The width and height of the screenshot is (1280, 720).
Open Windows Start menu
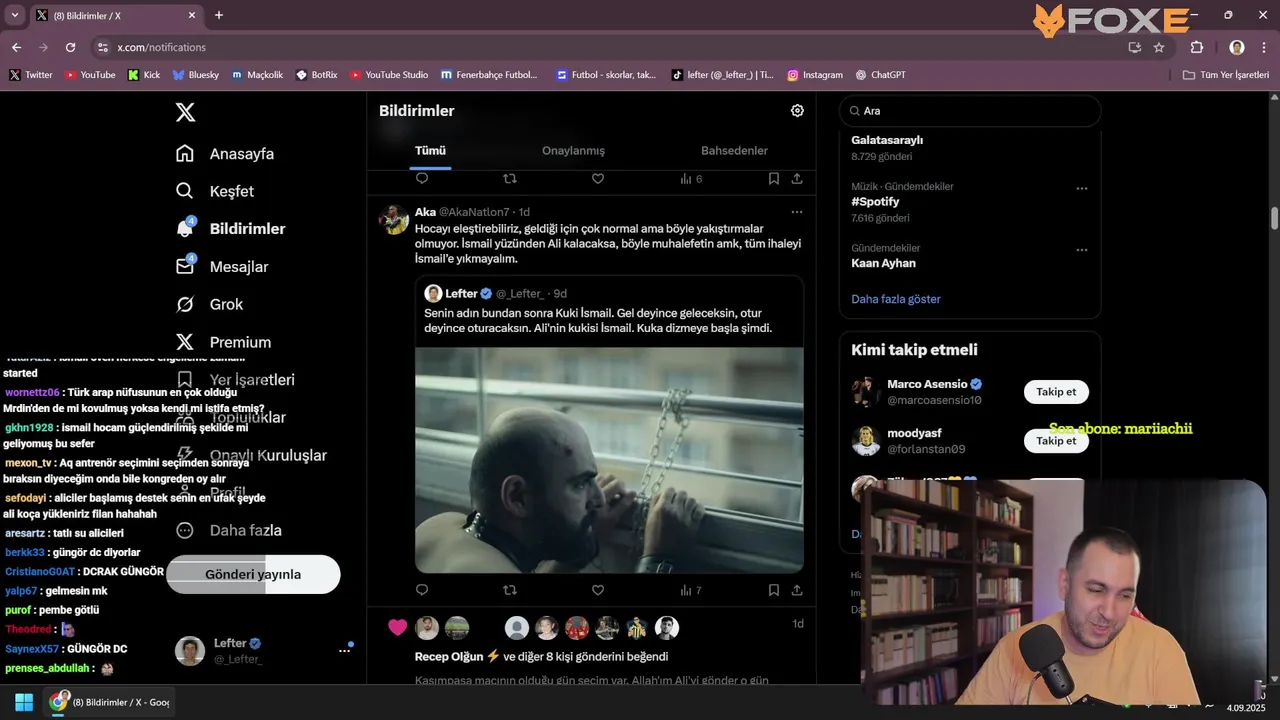tap(24, 702)
